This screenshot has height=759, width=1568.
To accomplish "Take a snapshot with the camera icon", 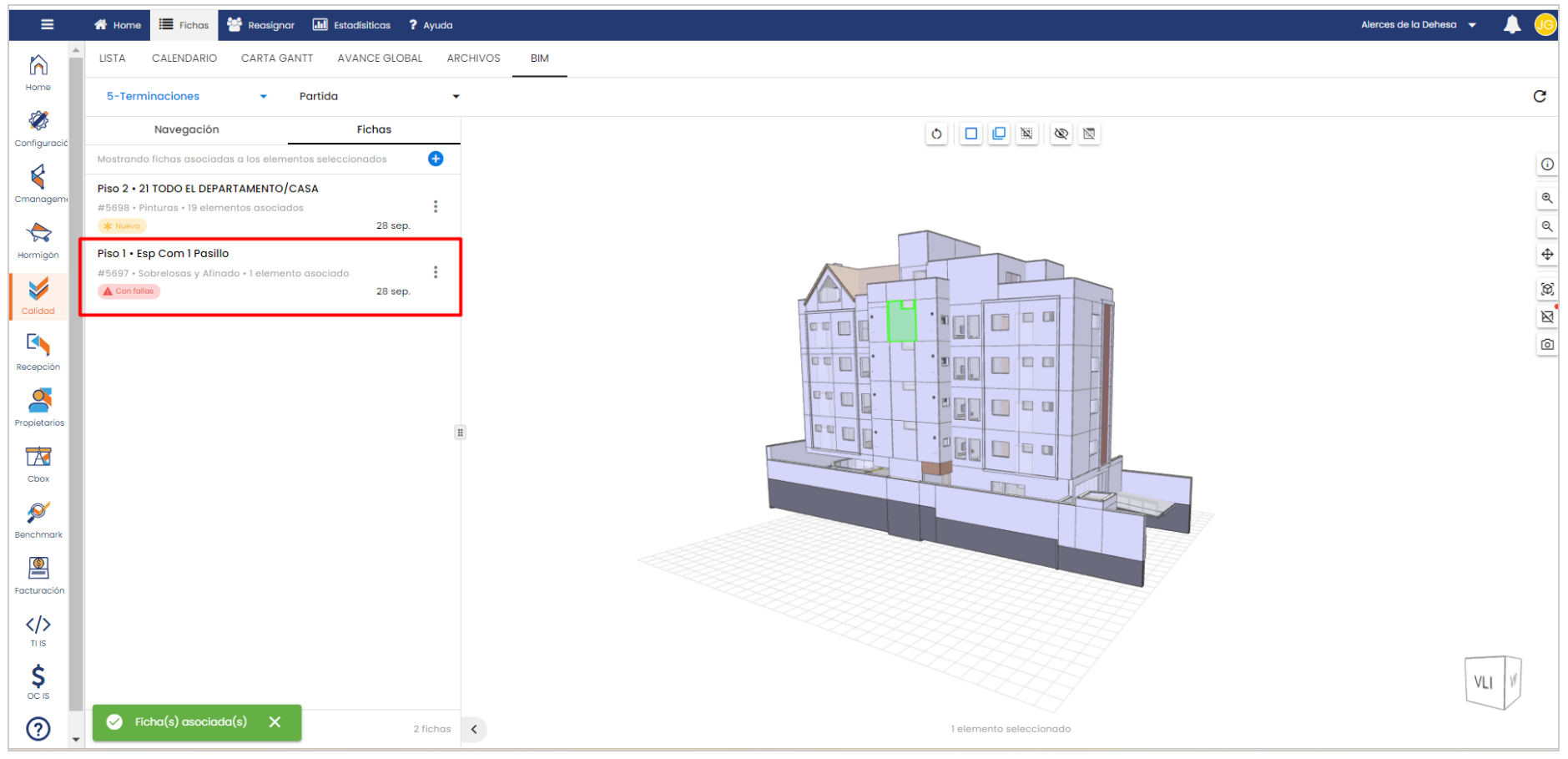I will point(1546,345).
